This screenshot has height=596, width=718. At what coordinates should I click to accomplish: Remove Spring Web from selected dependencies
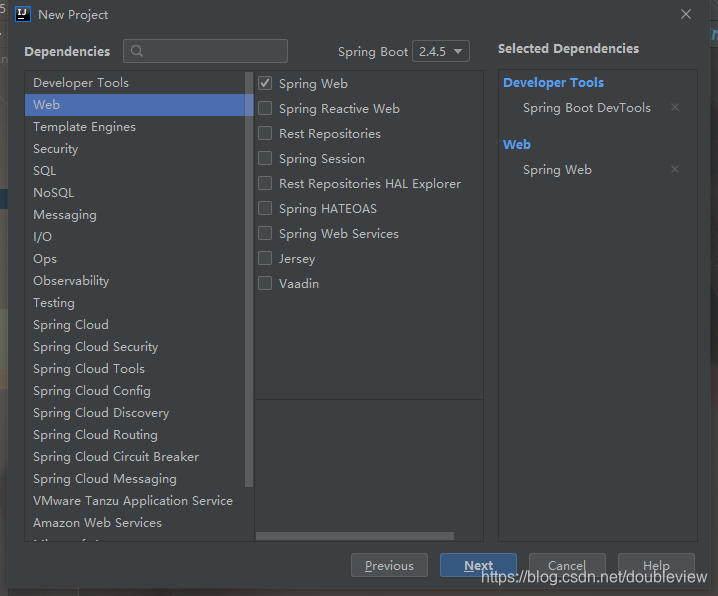pyautogui.click(x=674, y=169)
